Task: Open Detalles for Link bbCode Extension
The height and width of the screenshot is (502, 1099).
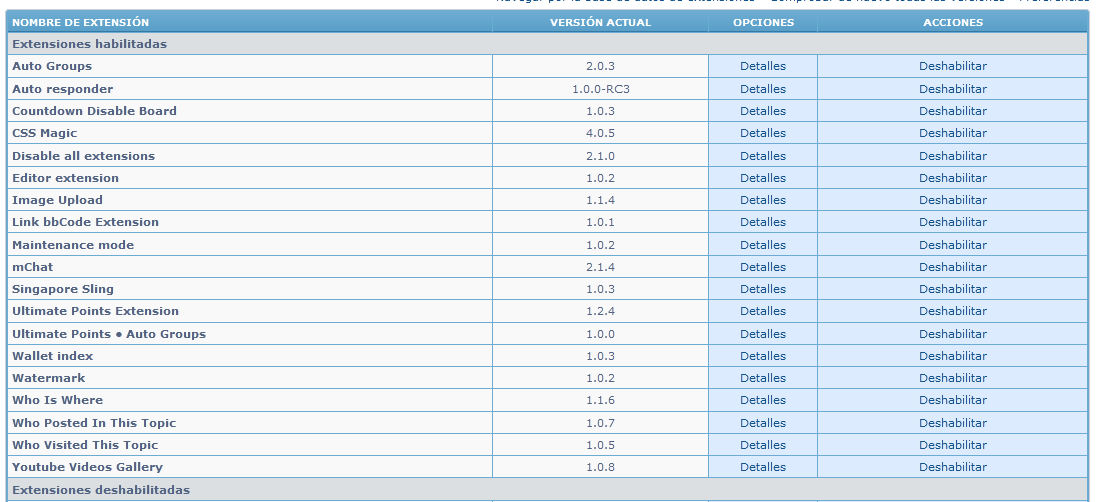Action: pos(763,222)
